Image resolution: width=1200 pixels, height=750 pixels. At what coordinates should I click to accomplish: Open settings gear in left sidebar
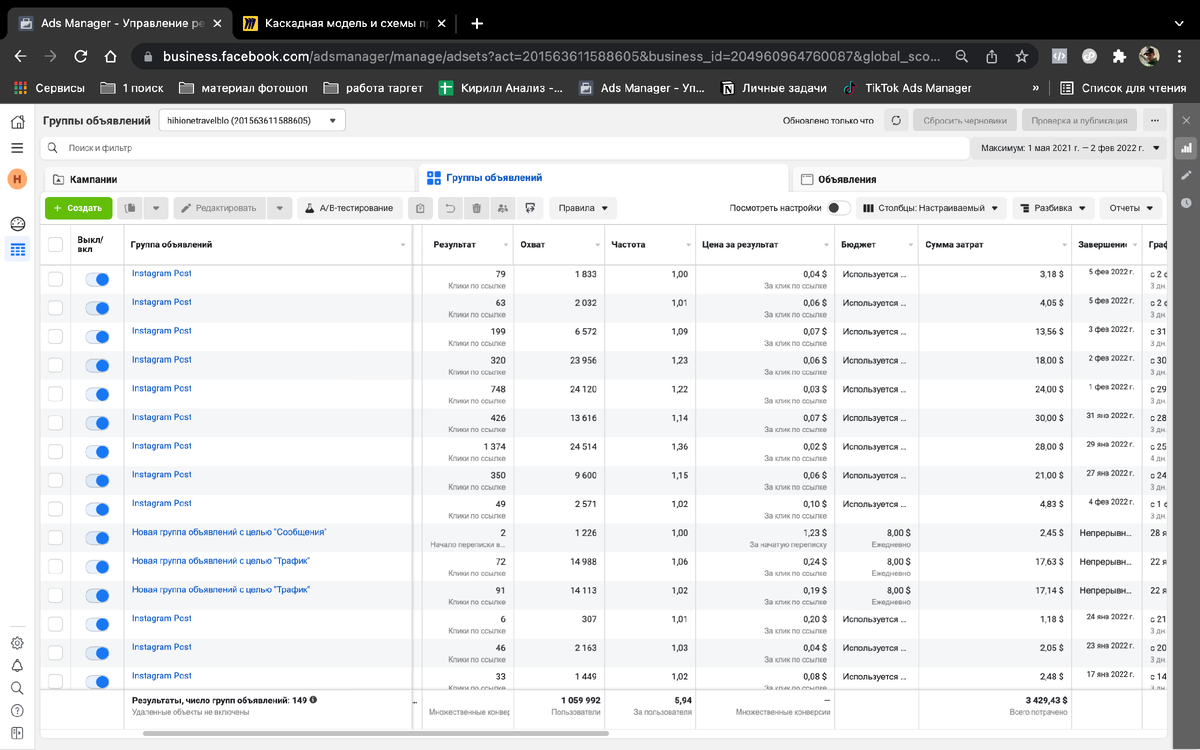click(17, 643)
